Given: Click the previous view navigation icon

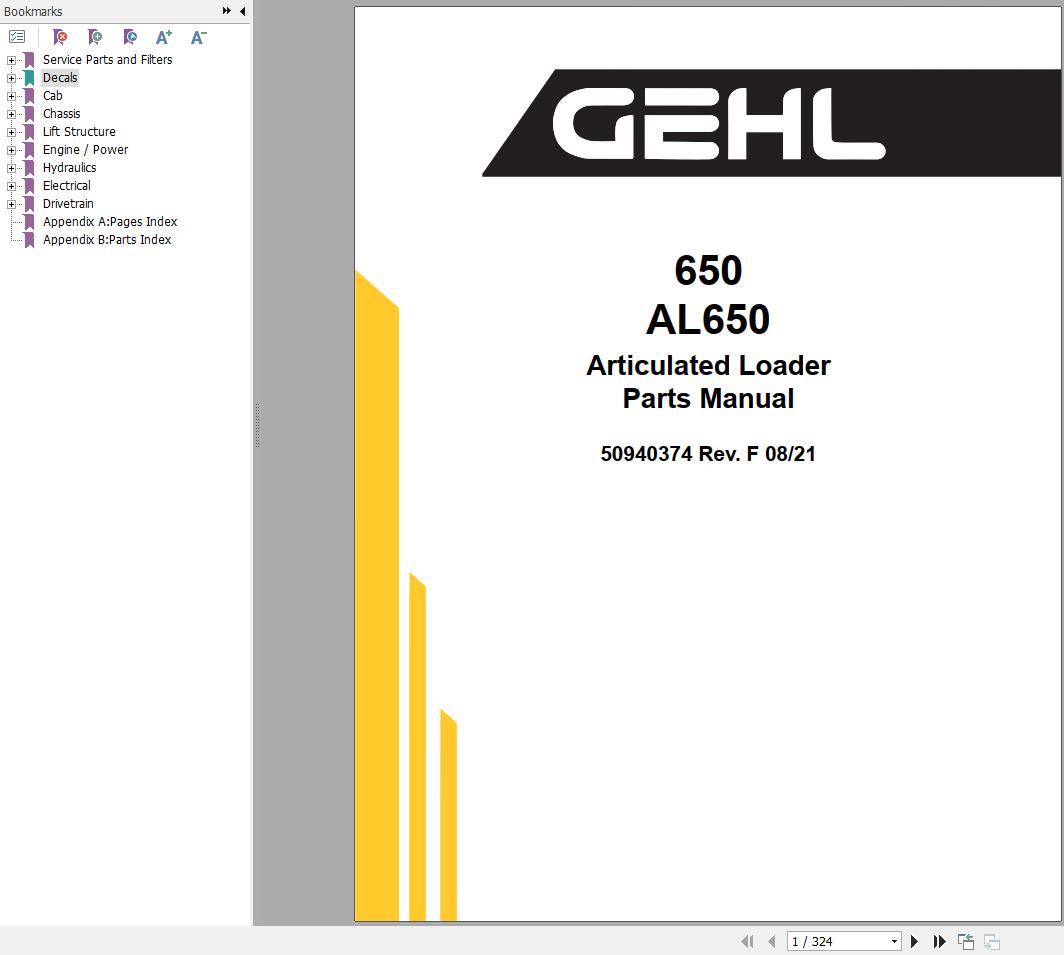Looking at the screenshot, I should point(966,941).
